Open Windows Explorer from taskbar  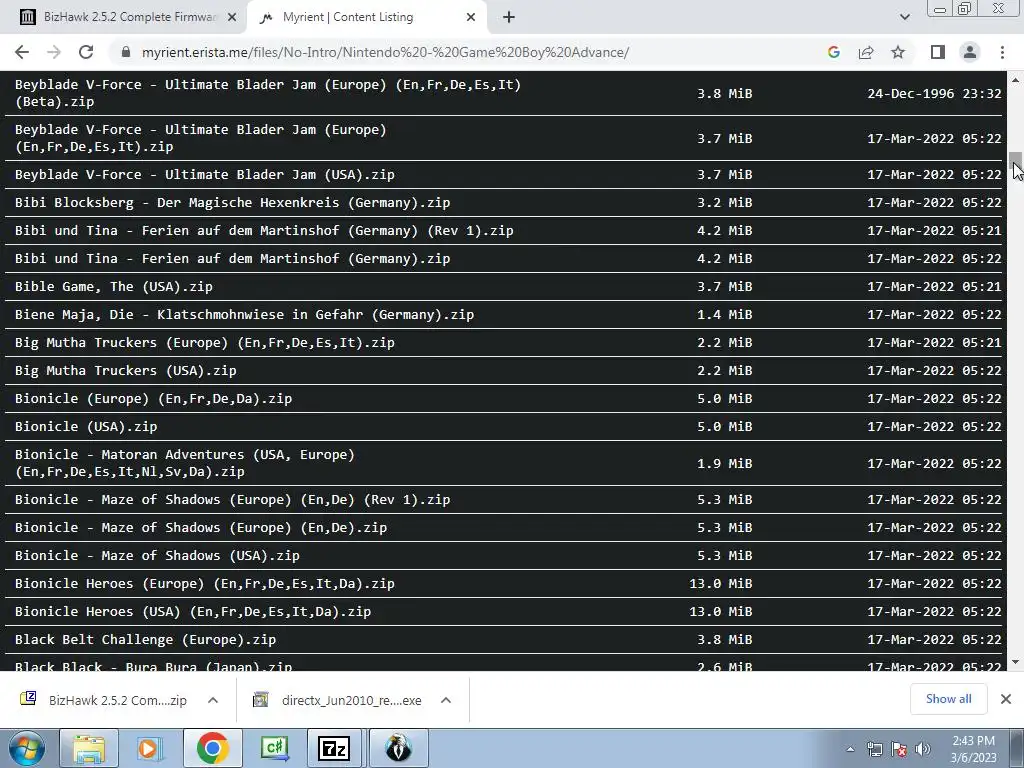[89, 748]
